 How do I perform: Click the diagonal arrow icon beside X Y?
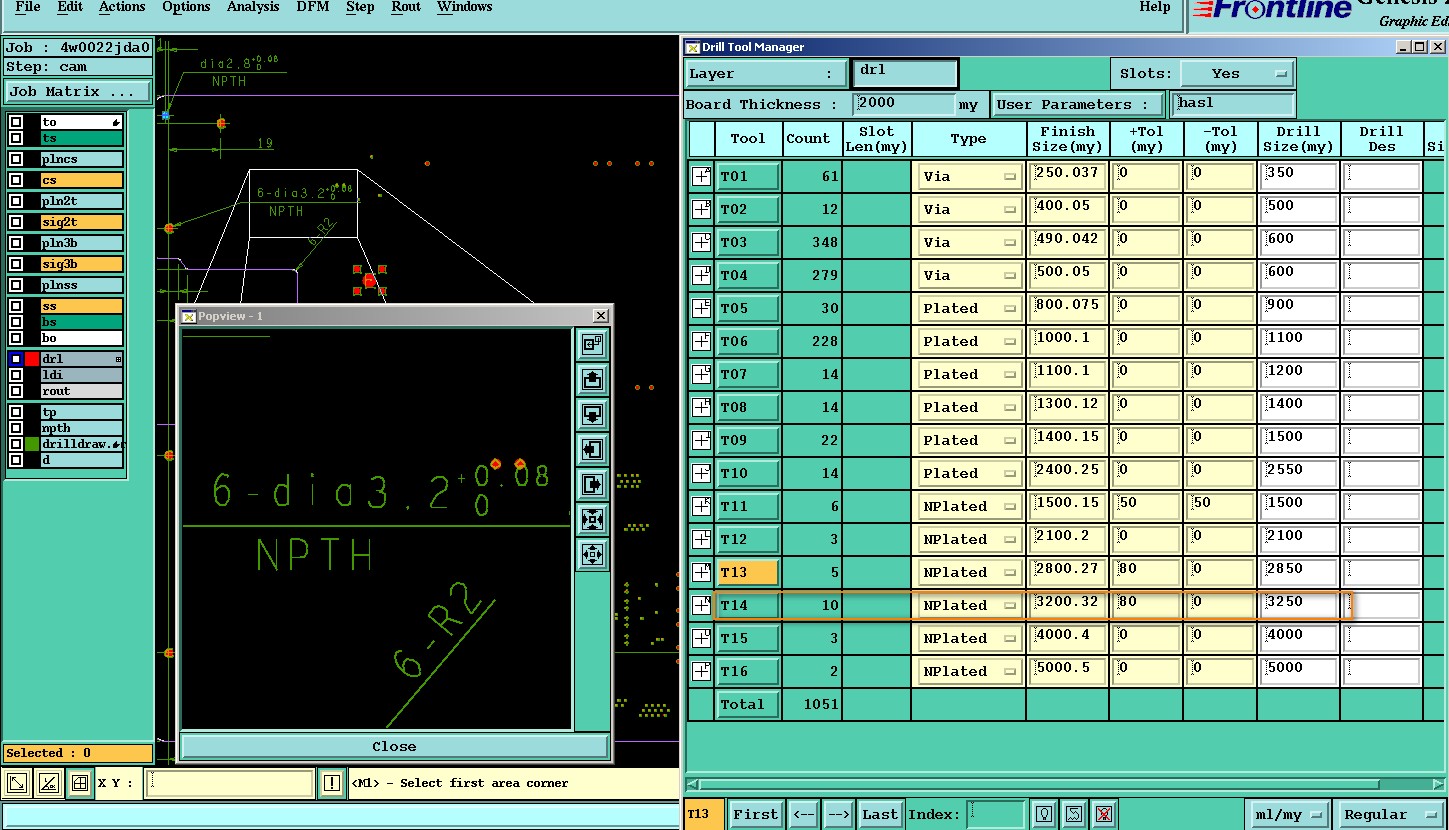pos(17,784)
